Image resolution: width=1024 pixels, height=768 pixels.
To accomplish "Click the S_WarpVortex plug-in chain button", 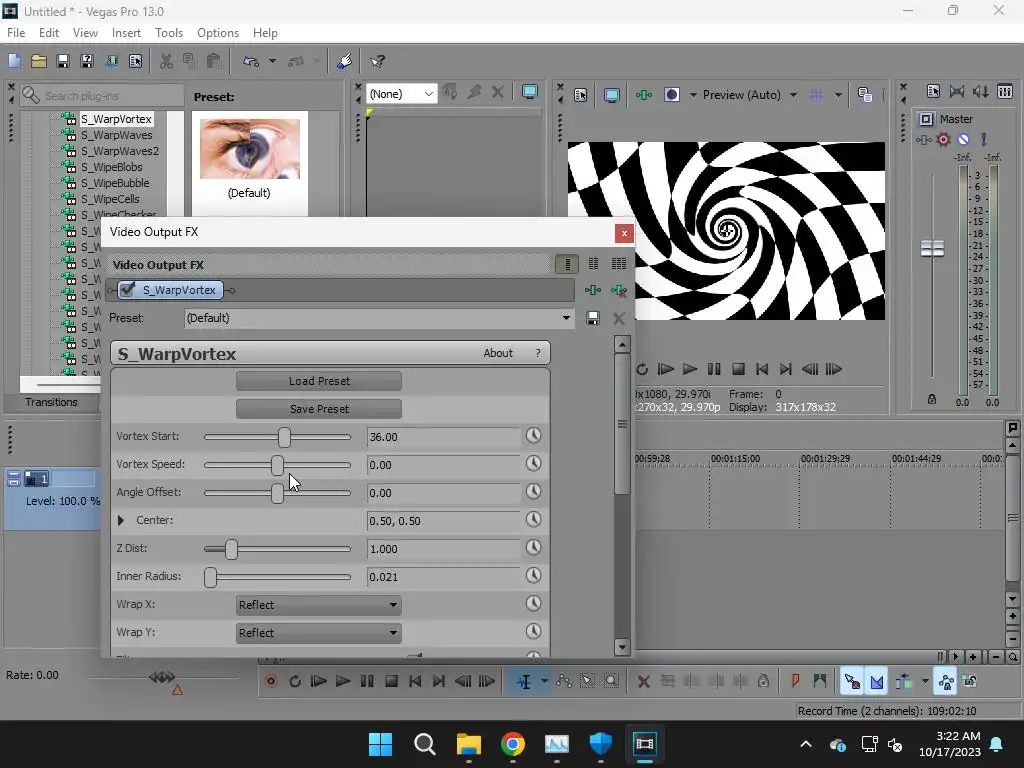I will [170, 290].
